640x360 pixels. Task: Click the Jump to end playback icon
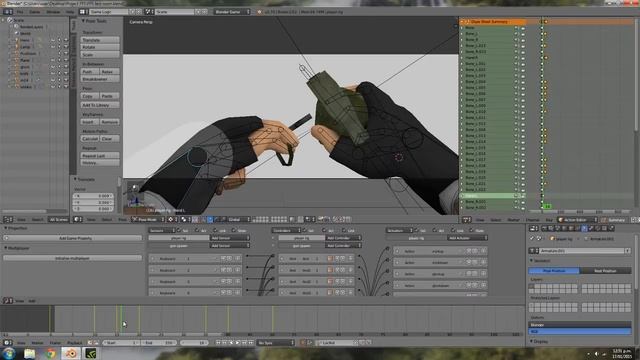tap(251, 343)
